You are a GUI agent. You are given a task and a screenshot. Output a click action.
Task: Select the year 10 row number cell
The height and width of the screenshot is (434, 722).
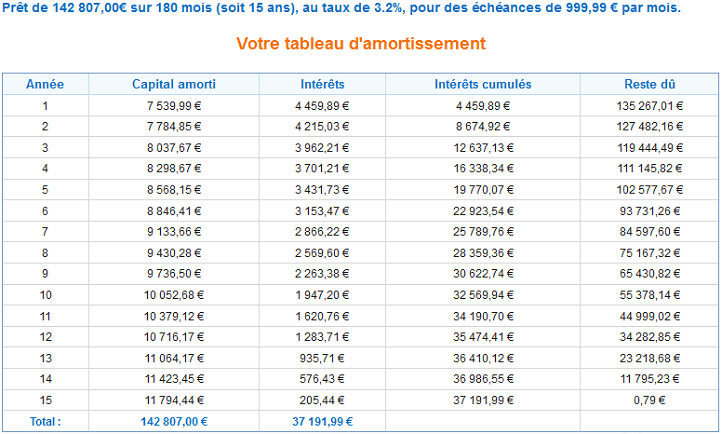45,295
